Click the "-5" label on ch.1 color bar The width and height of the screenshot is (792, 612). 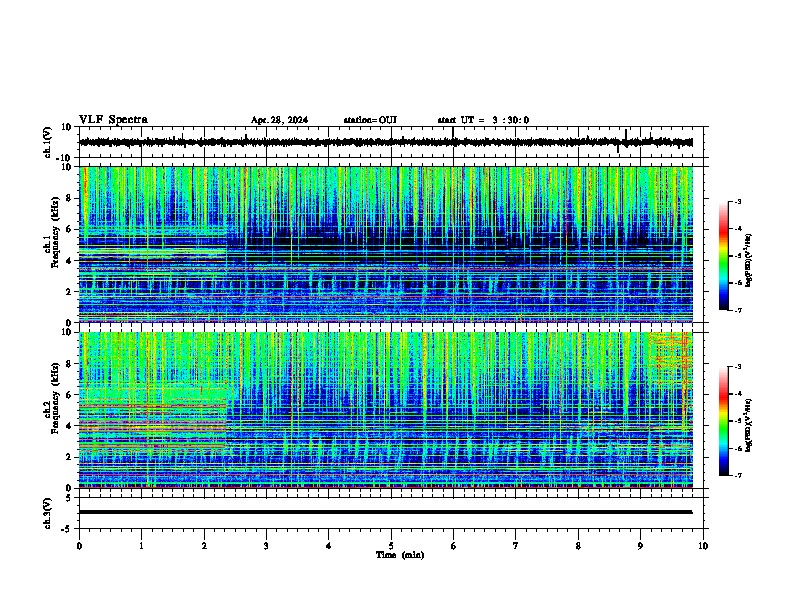[738, 256]
